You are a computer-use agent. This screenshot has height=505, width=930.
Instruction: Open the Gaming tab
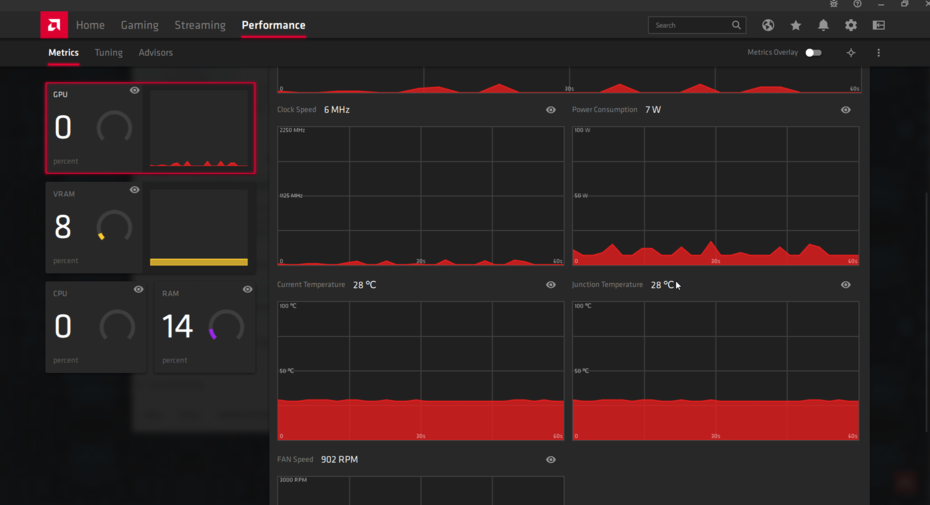[139, 25]
